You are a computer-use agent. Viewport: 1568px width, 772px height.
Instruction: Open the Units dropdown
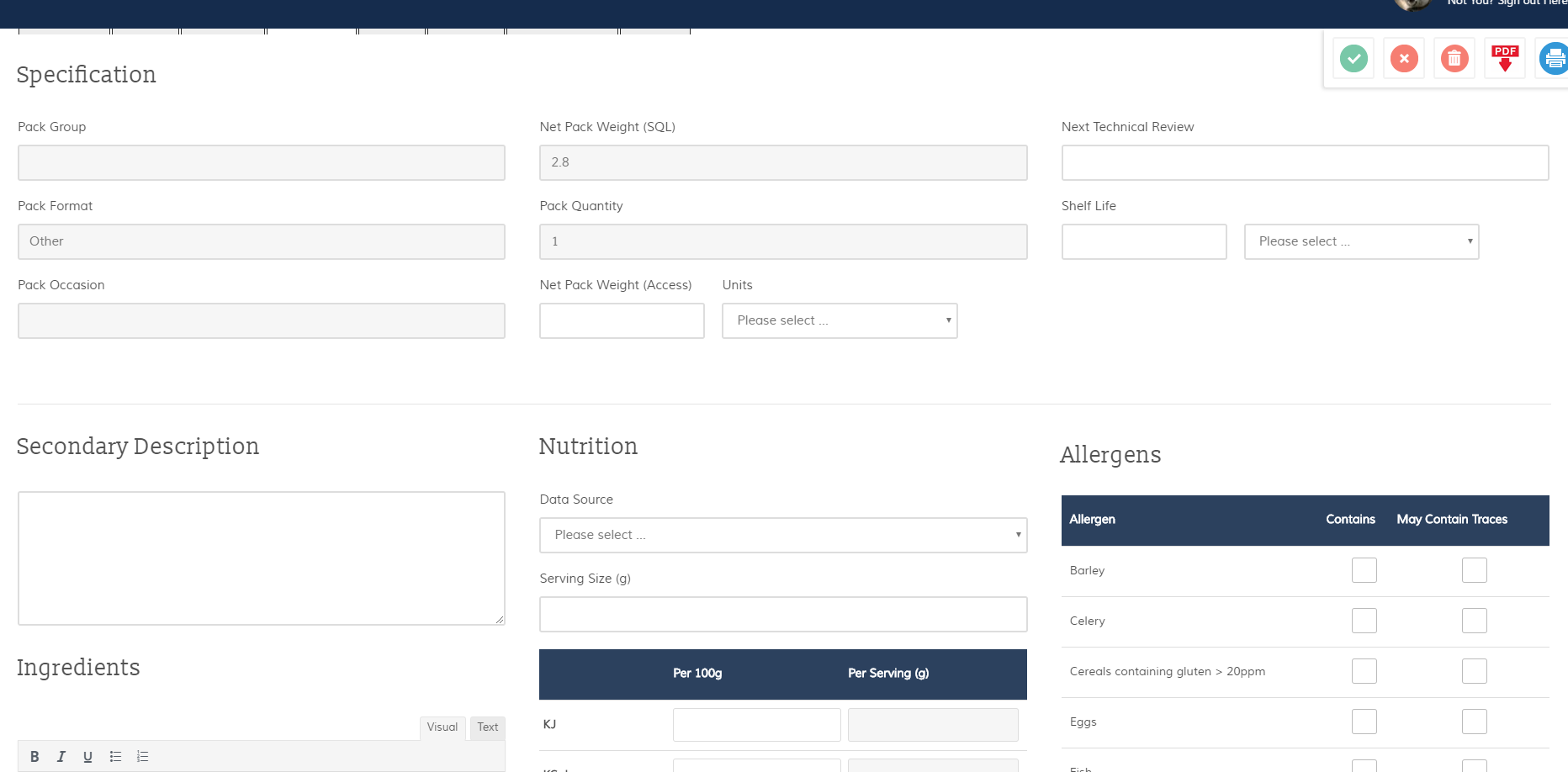pyautogui.click(x=840, y=320)
